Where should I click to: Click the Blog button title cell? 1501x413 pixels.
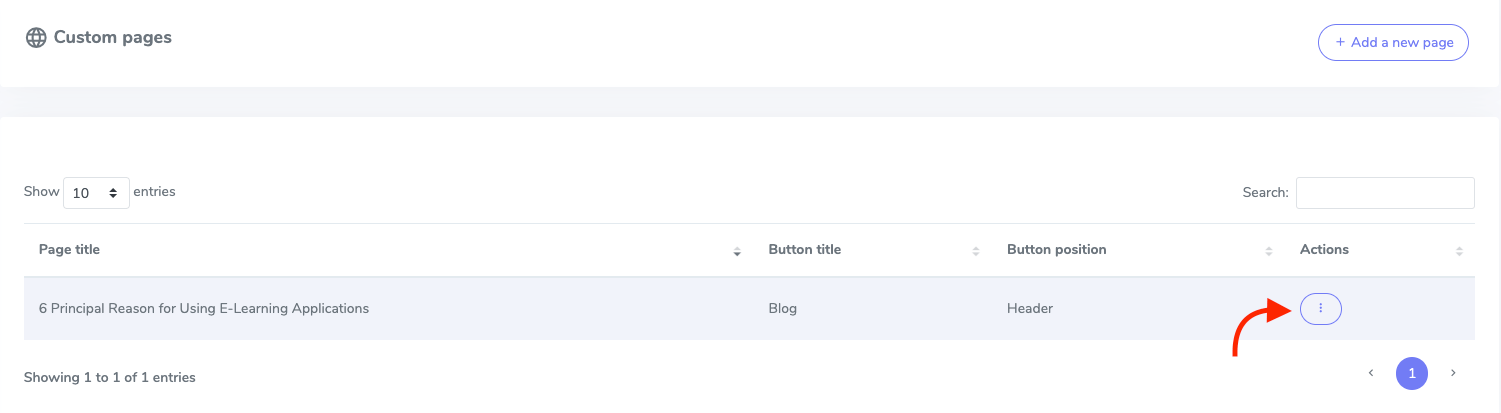click(x=782, y=309)
